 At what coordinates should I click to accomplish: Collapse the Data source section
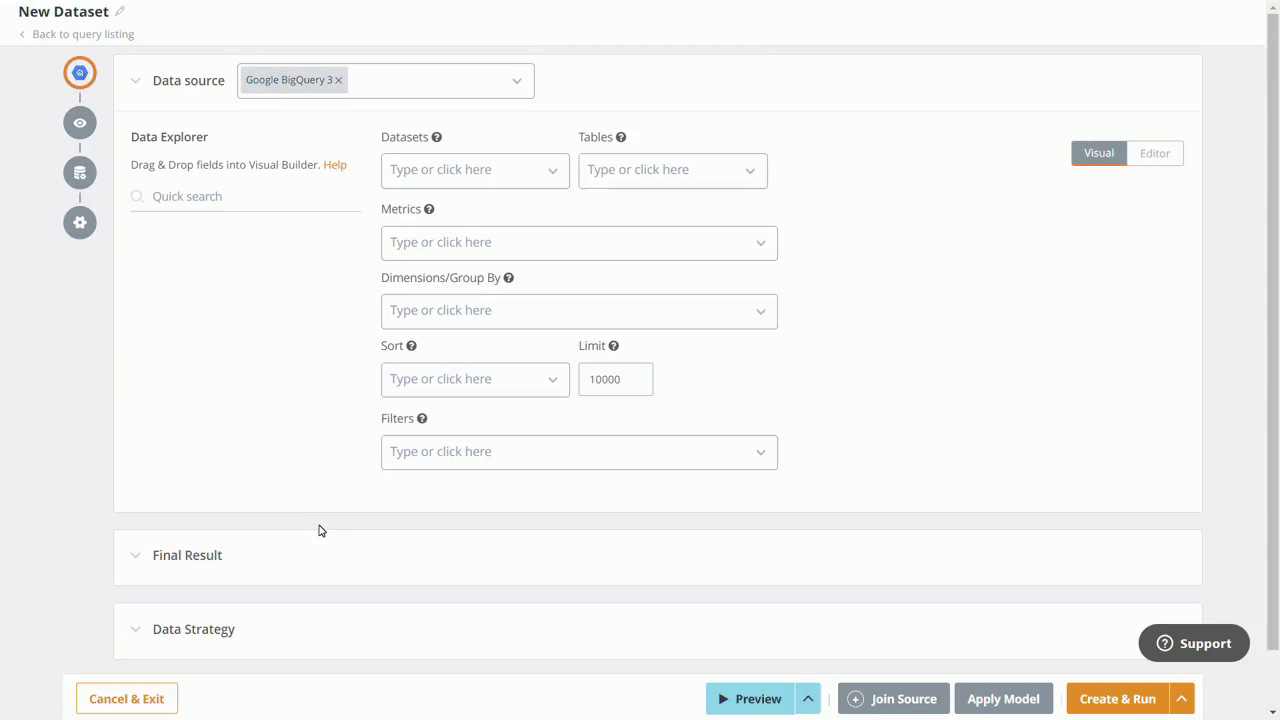[136, 80]
